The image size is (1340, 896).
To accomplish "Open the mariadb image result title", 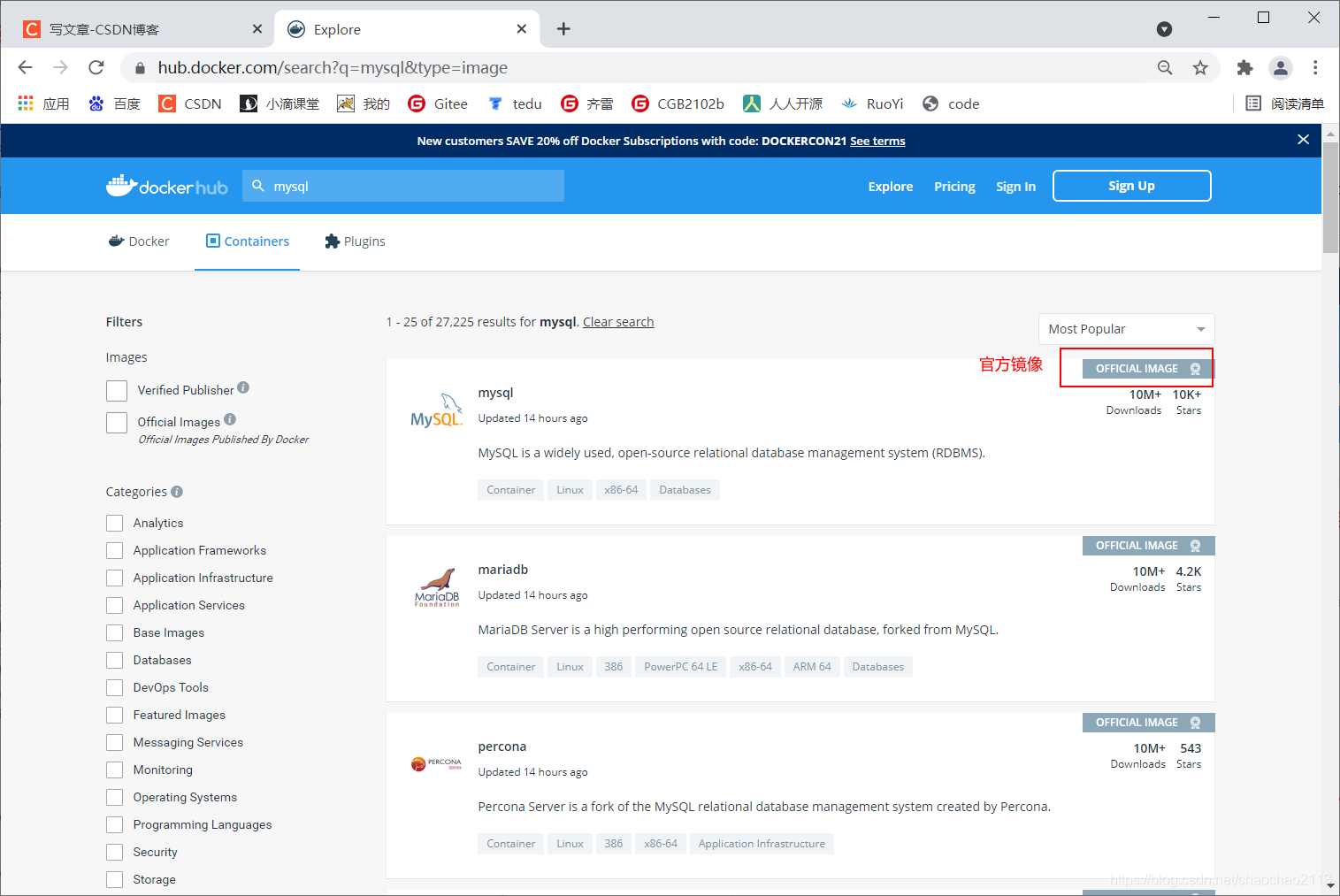I will coord(502,570).
